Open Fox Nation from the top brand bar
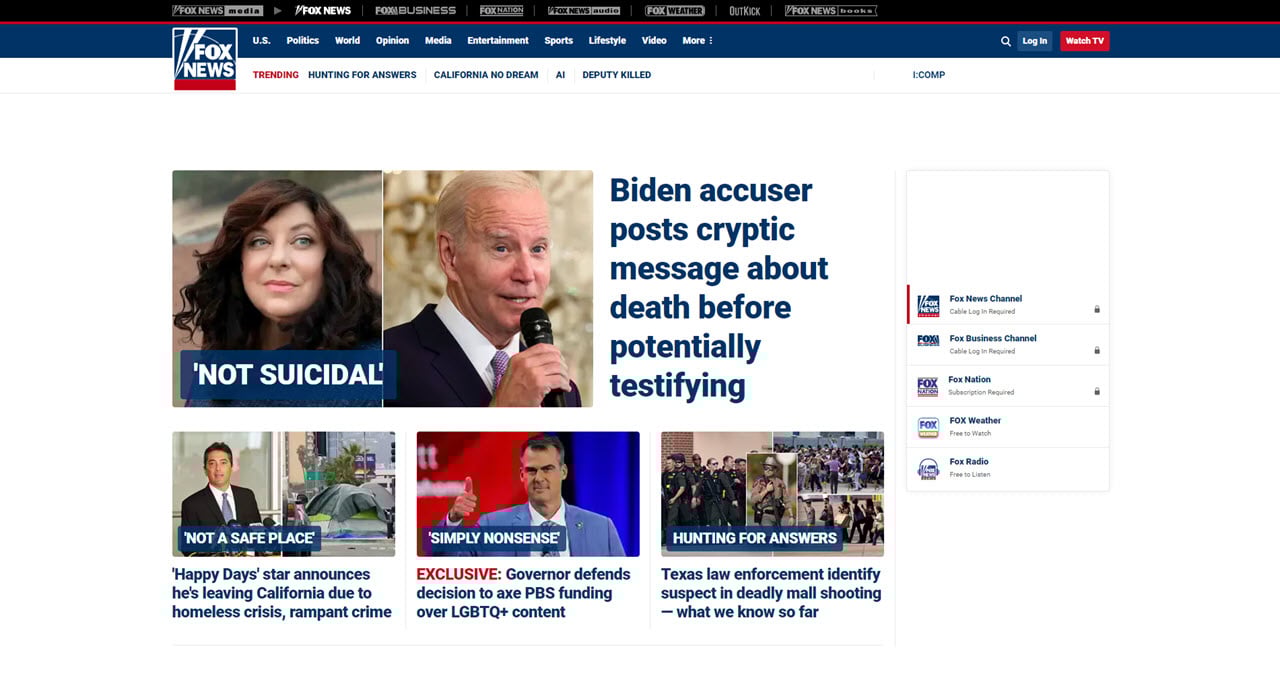This screenshot has width=1280, height=689. (501, 10)
